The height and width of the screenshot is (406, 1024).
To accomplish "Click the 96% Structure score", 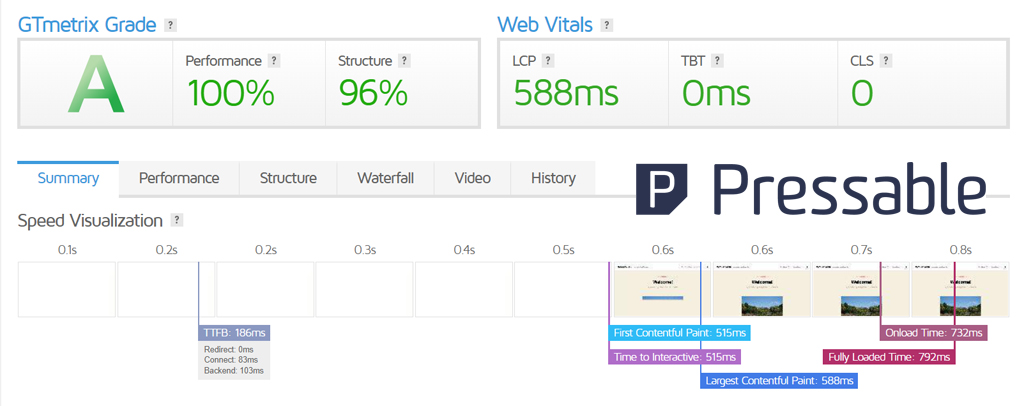I will click(x=374, y=93).
